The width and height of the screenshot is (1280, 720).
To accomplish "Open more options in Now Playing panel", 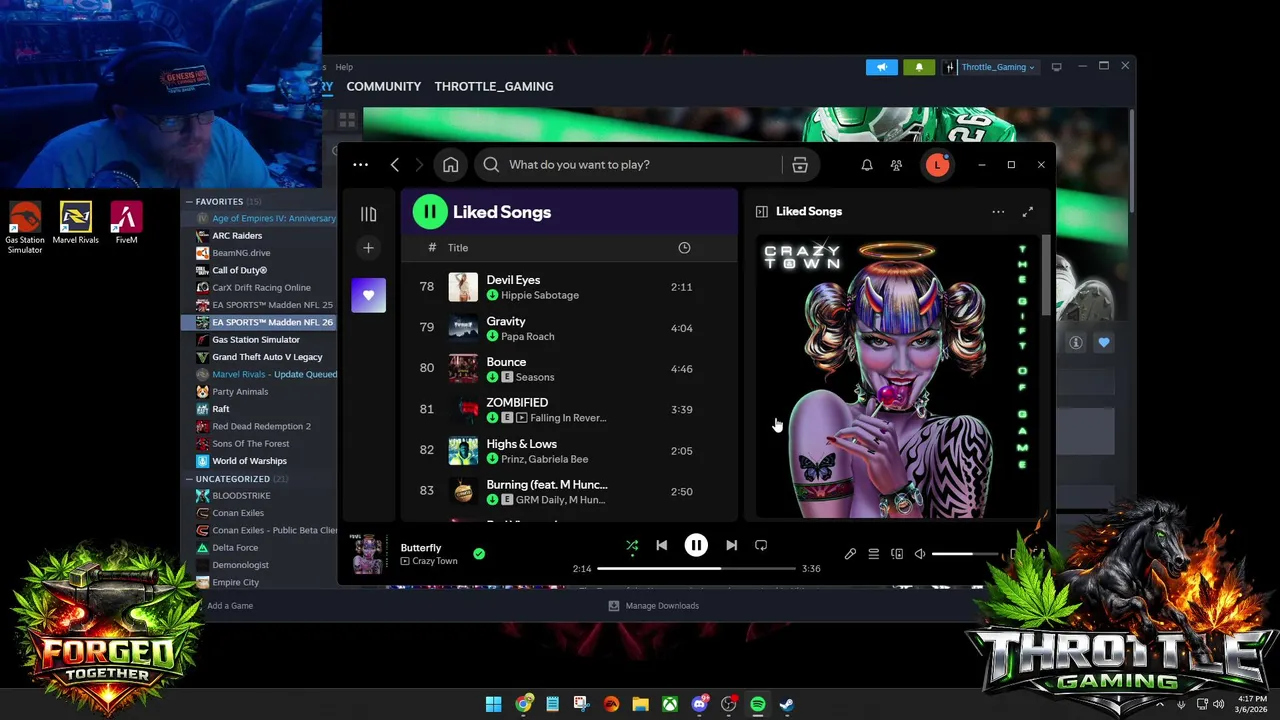I will [x=998, y=212].
